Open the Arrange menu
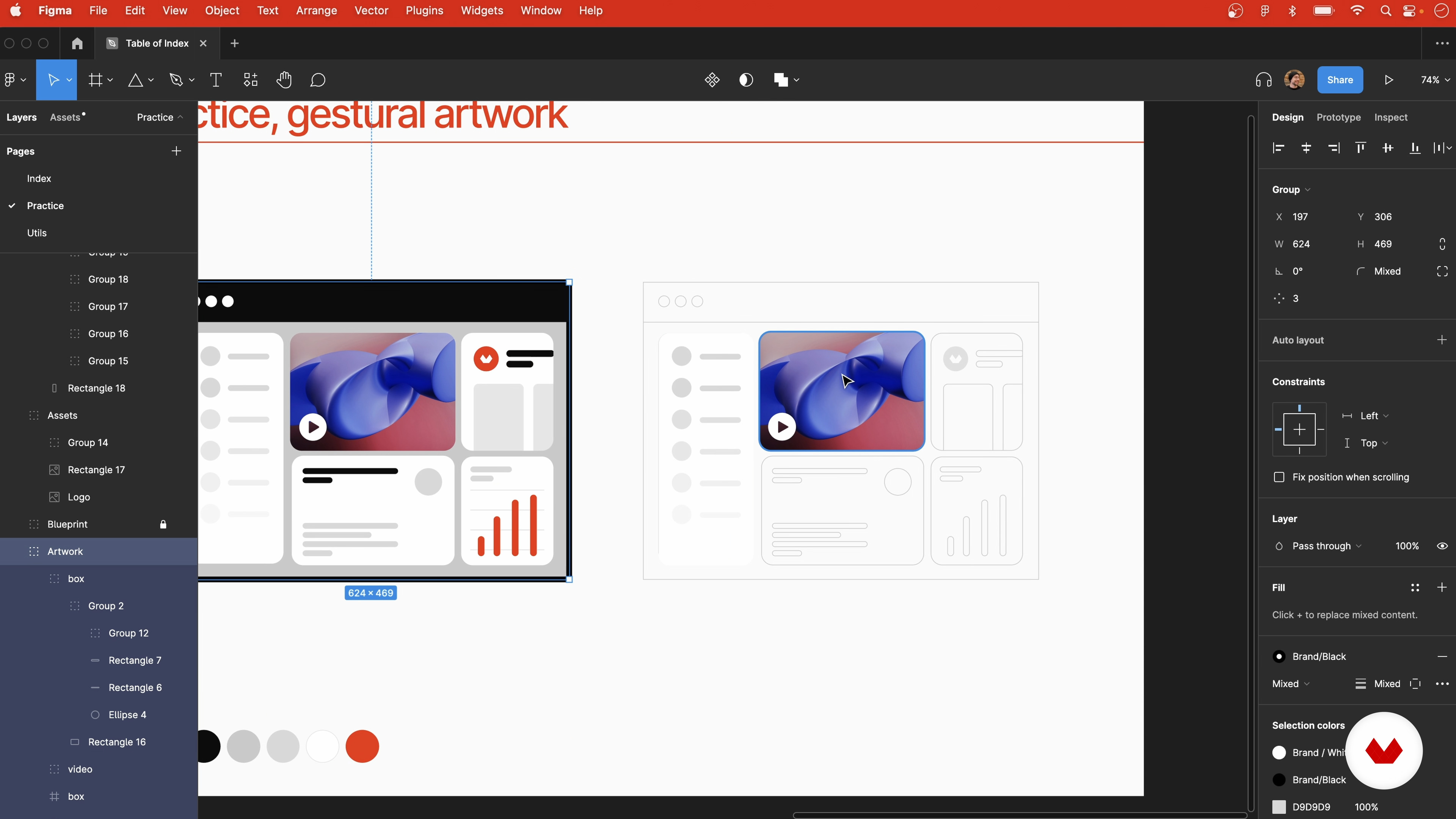 point(316,11)
